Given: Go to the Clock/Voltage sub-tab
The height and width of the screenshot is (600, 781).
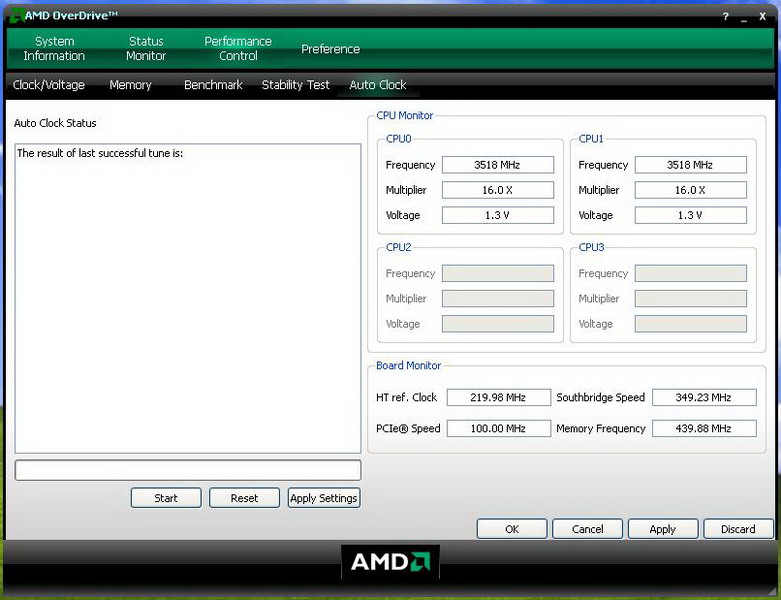Looking at the screenshot, I should (49, 85).
